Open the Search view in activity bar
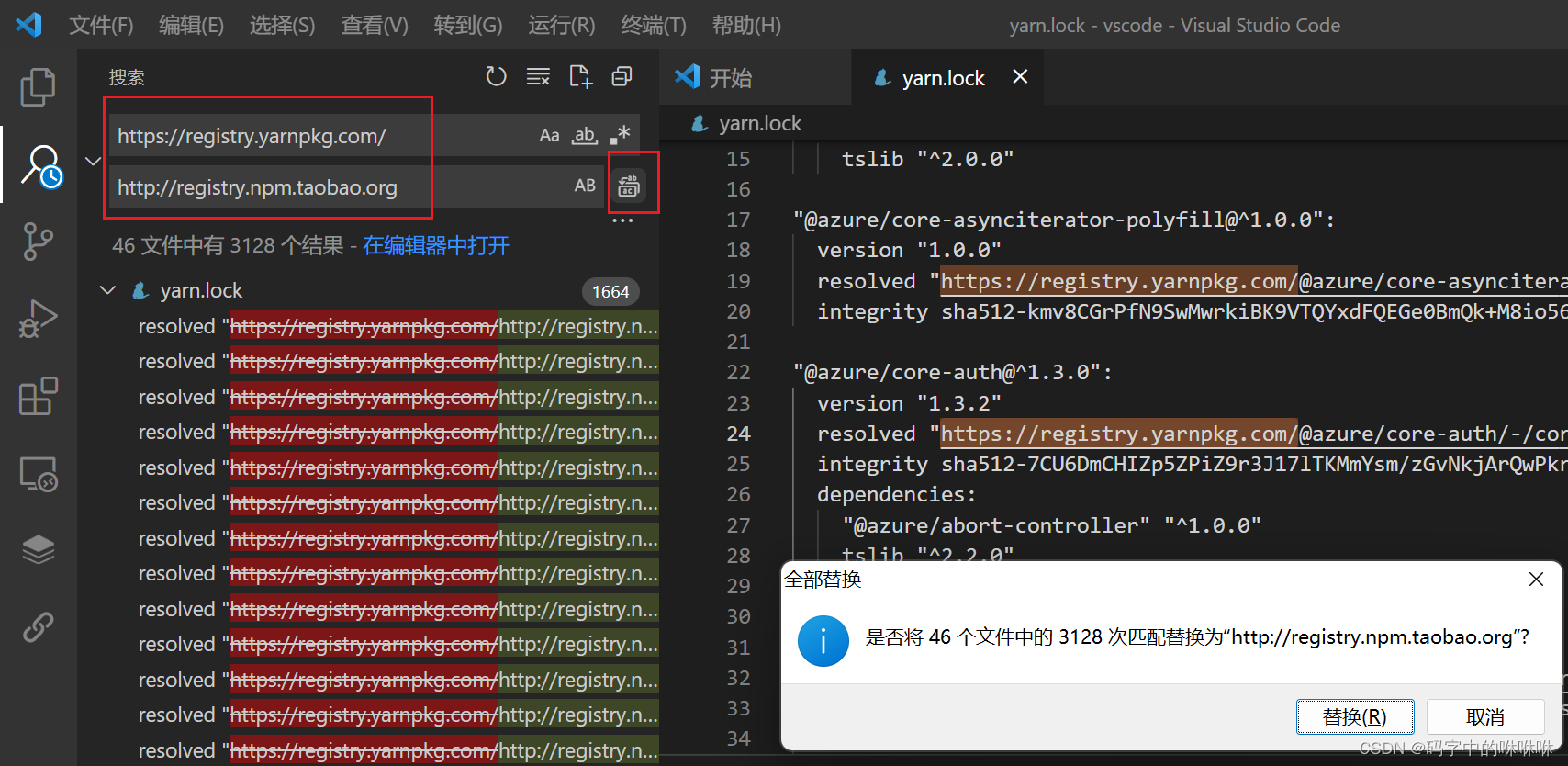The width and height of the screenshot is (1568, 766). [40, 166]
